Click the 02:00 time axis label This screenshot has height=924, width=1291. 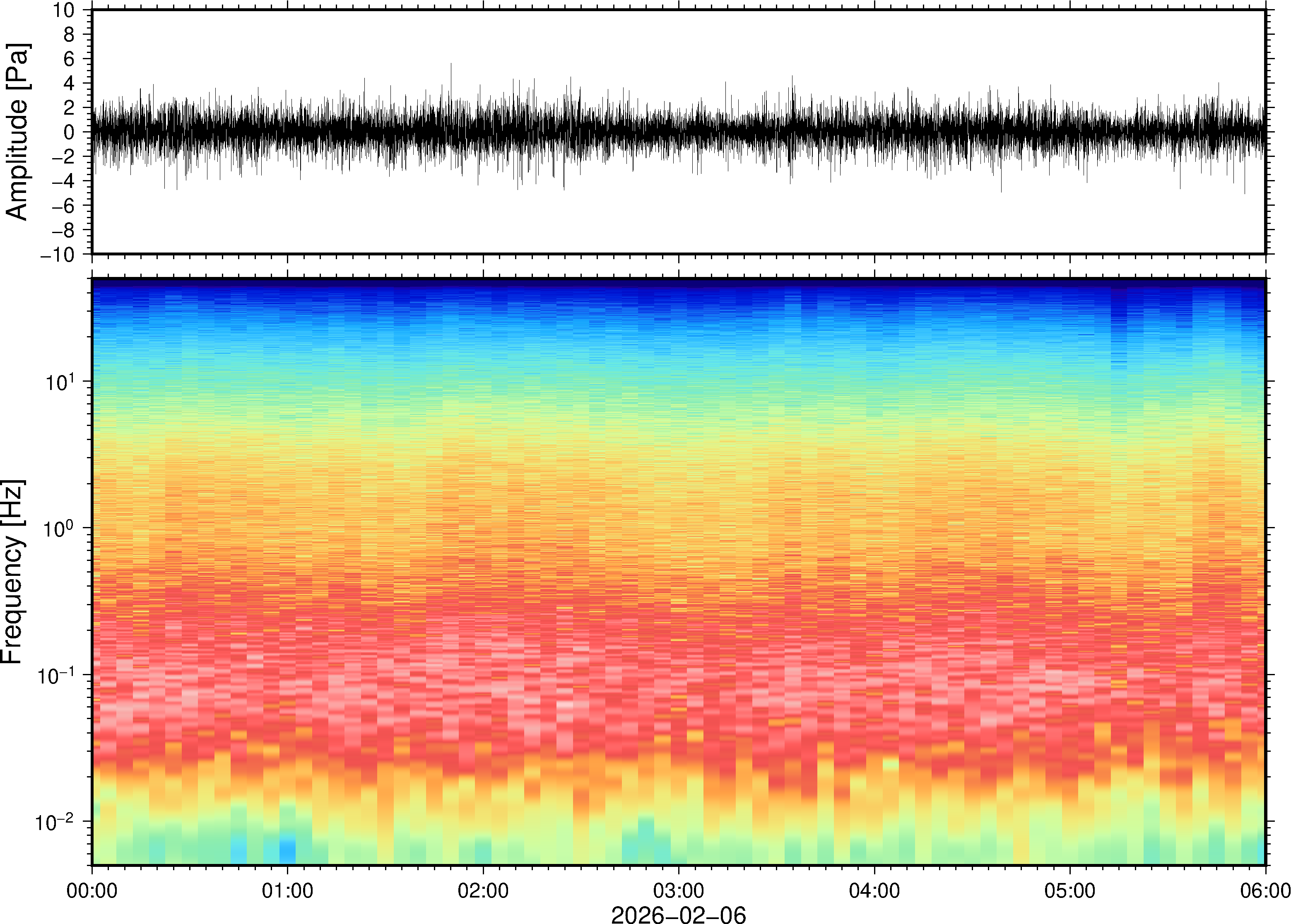tap(483, 890)
